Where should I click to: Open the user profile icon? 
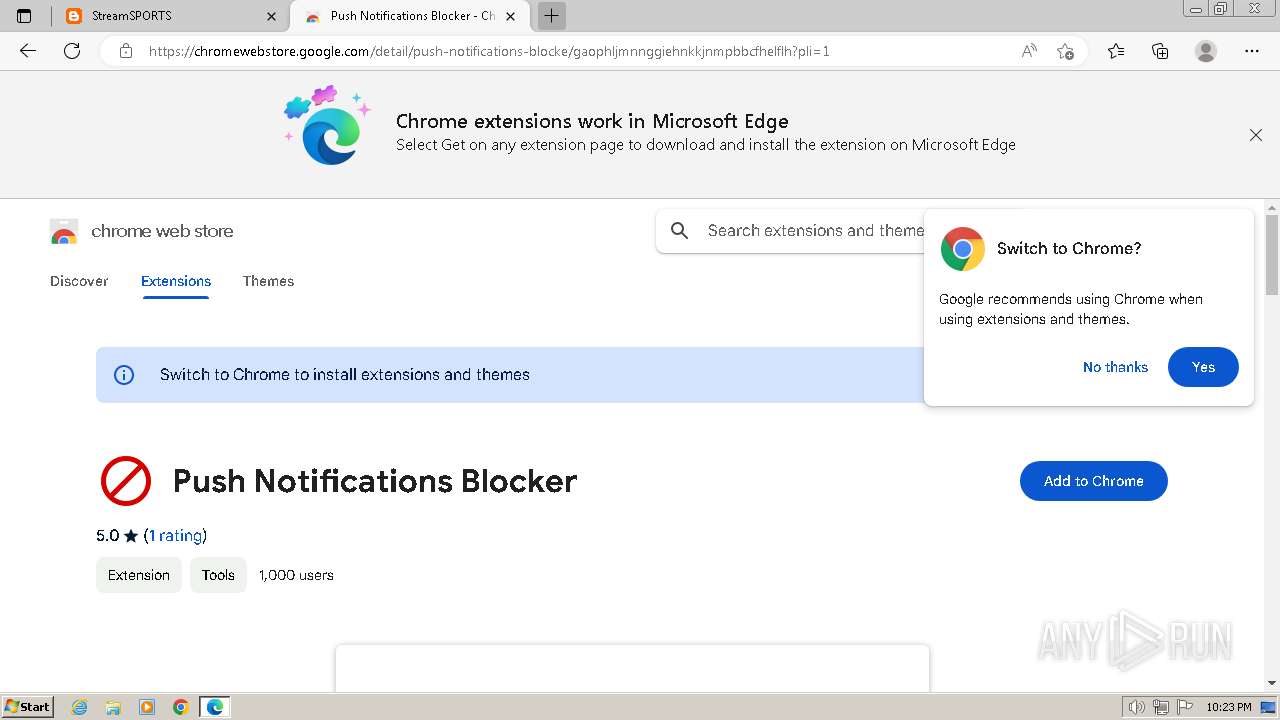[x=1206, y=51]
